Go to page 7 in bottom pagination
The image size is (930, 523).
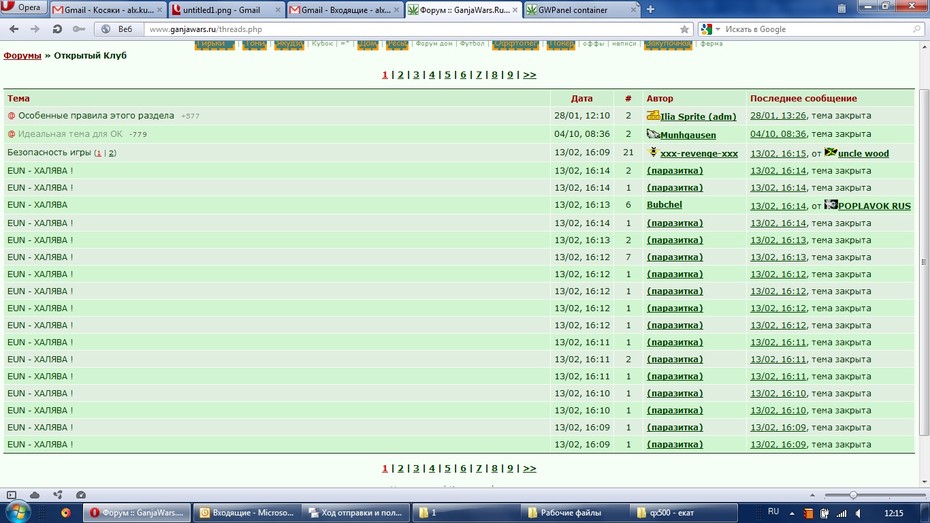(x=479, y=468)
